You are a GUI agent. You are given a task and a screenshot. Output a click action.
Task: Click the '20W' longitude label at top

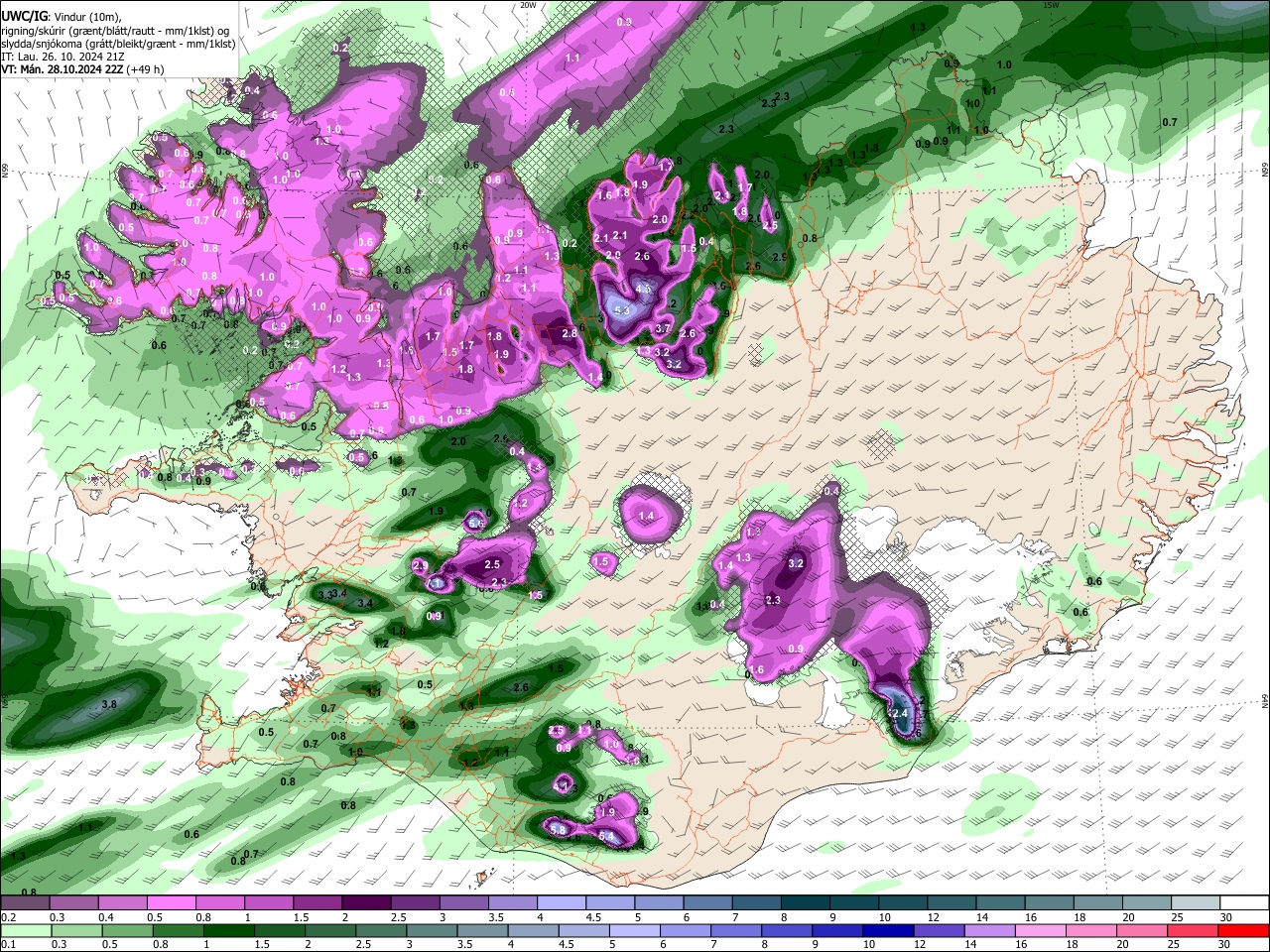coord(528,5)
